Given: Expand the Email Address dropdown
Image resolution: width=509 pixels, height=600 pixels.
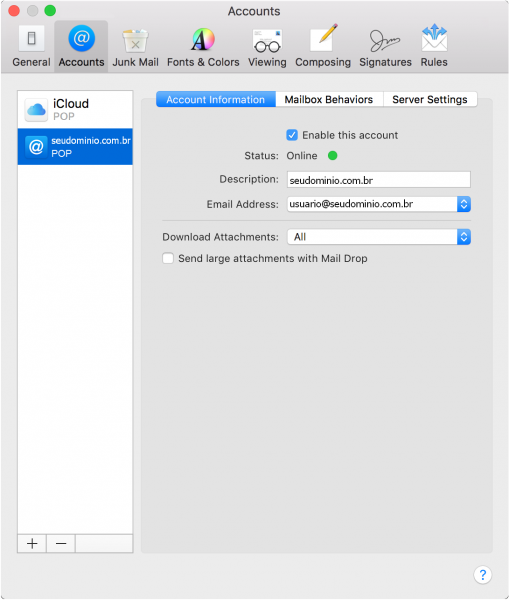Looking at the screenshot, I should click(x=463, y=204).
